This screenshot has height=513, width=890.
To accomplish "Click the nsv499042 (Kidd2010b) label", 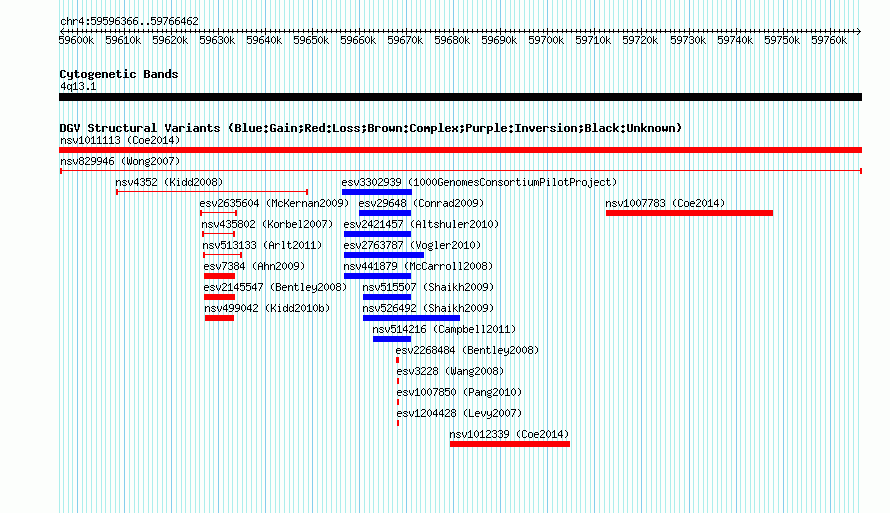I will (267, 308).
